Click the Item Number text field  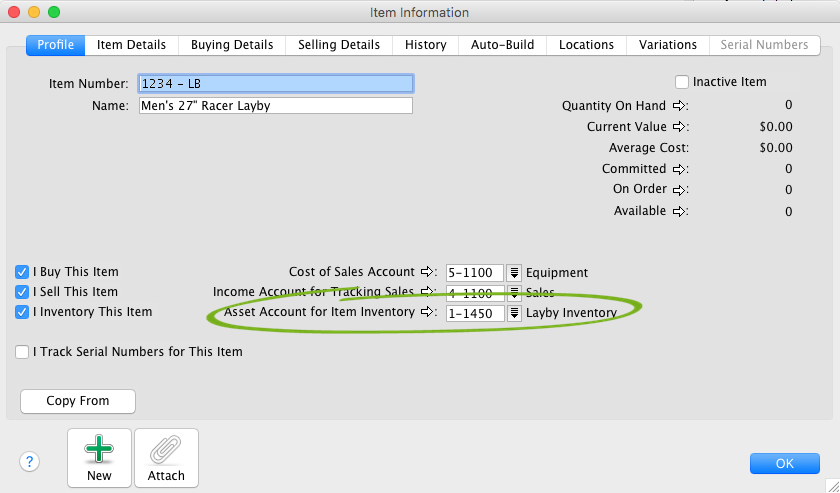[275, 84]
